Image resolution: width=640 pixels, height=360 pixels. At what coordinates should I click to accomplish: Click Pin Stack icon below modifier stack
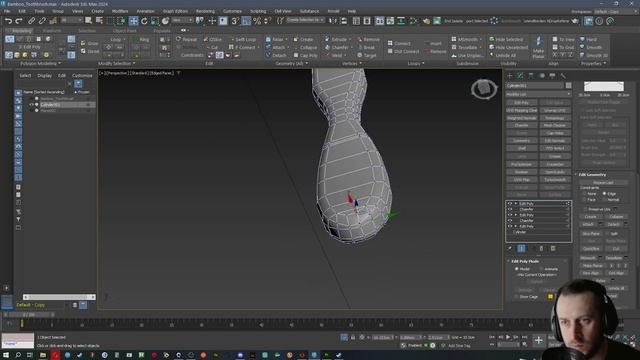(510, 248)
